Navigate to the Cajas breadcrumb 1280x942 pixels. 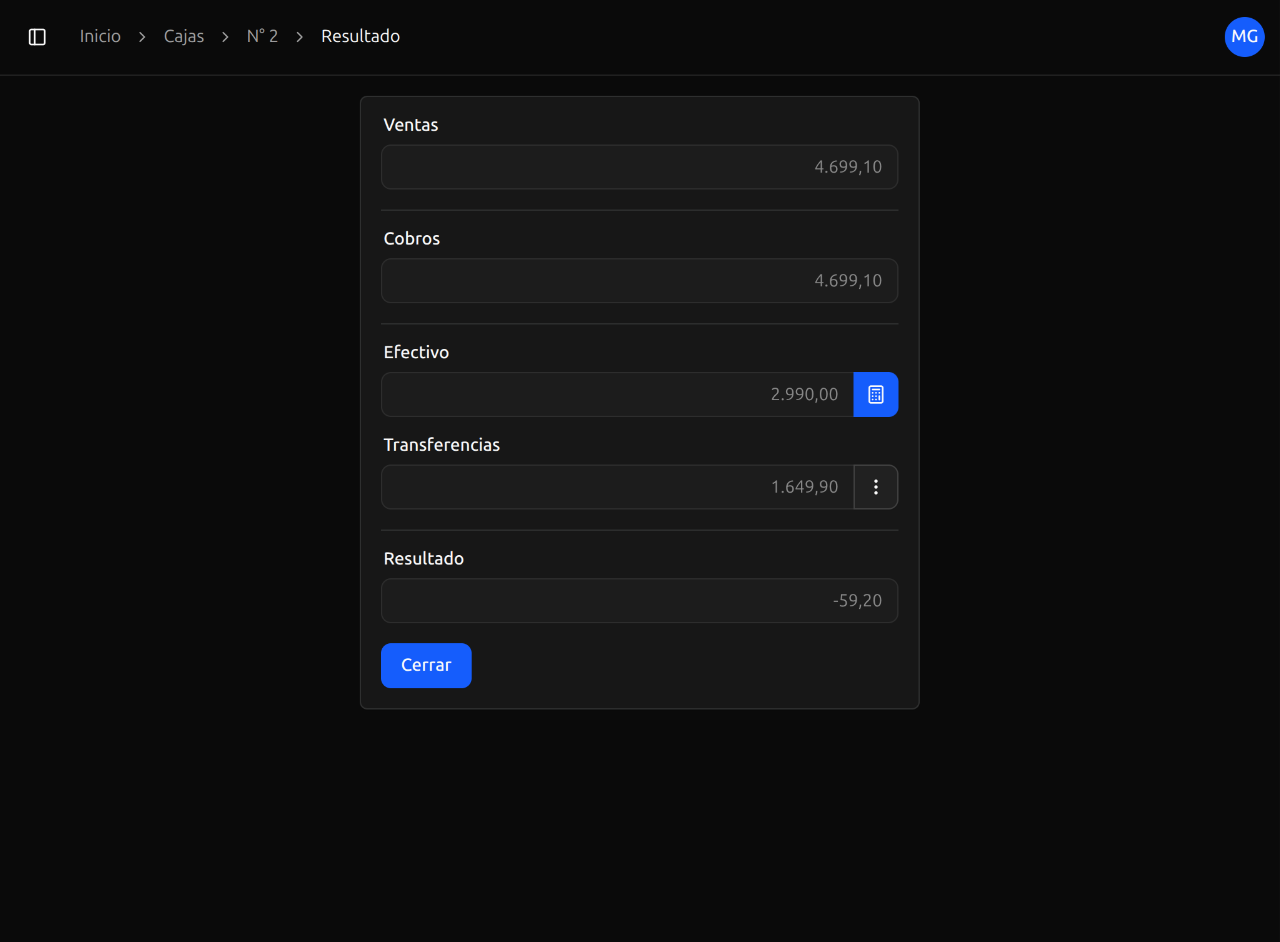tap(184, 37)
